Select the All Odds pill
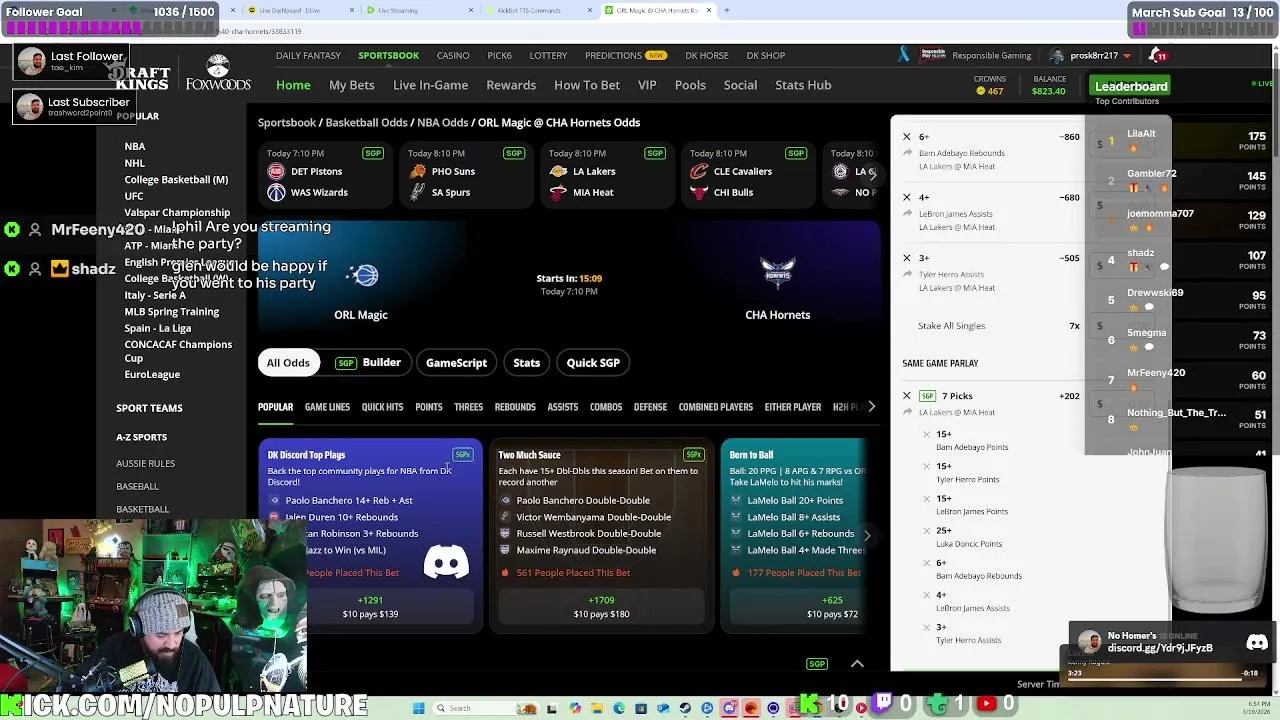This screenshot has width=1280, height=720. pos(288,363)
